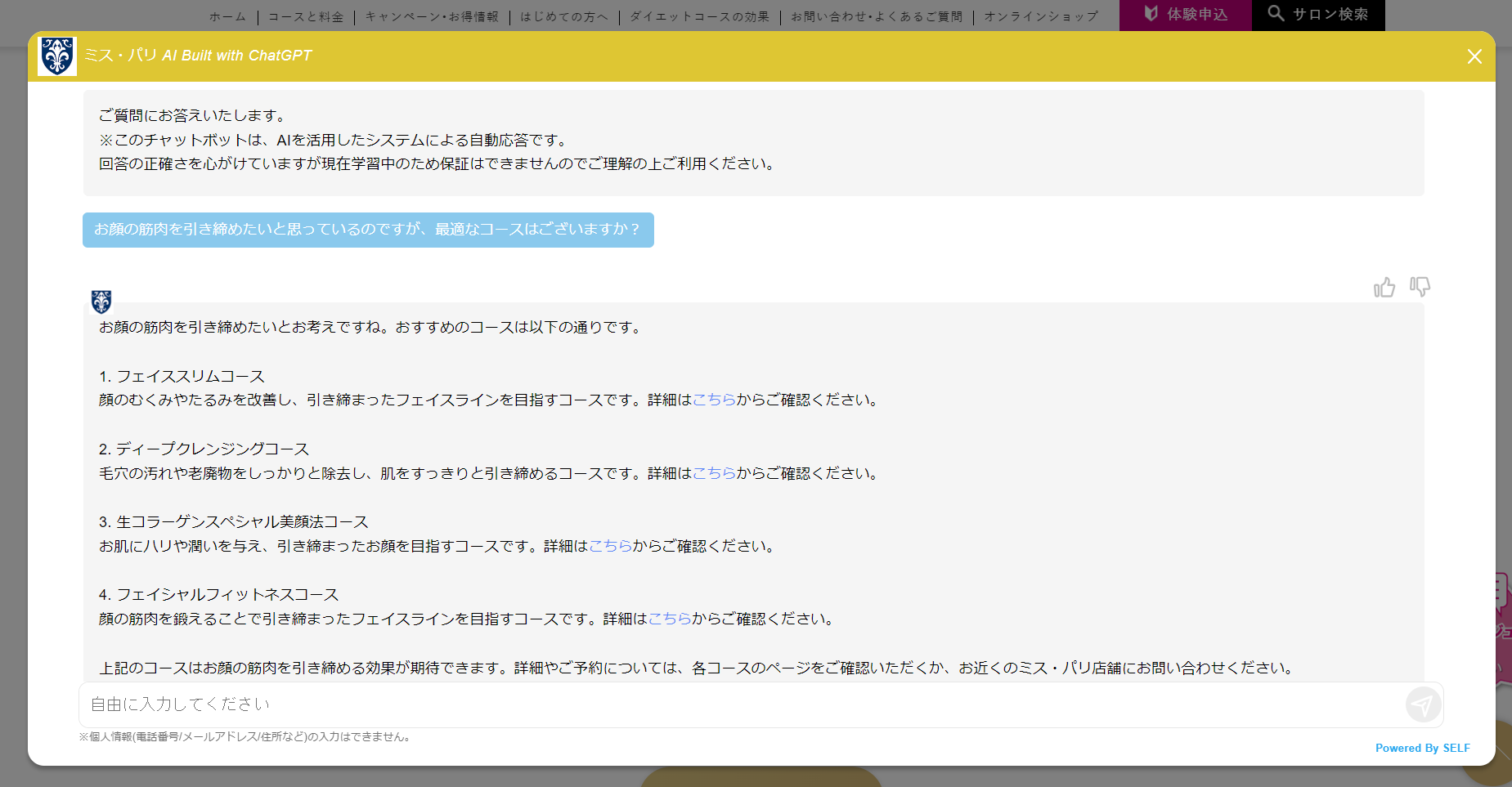The height and width of the screenshot is (787, 1512).
Task: Click the bot avatar beside the course answer
Action: tap(101, 302)
